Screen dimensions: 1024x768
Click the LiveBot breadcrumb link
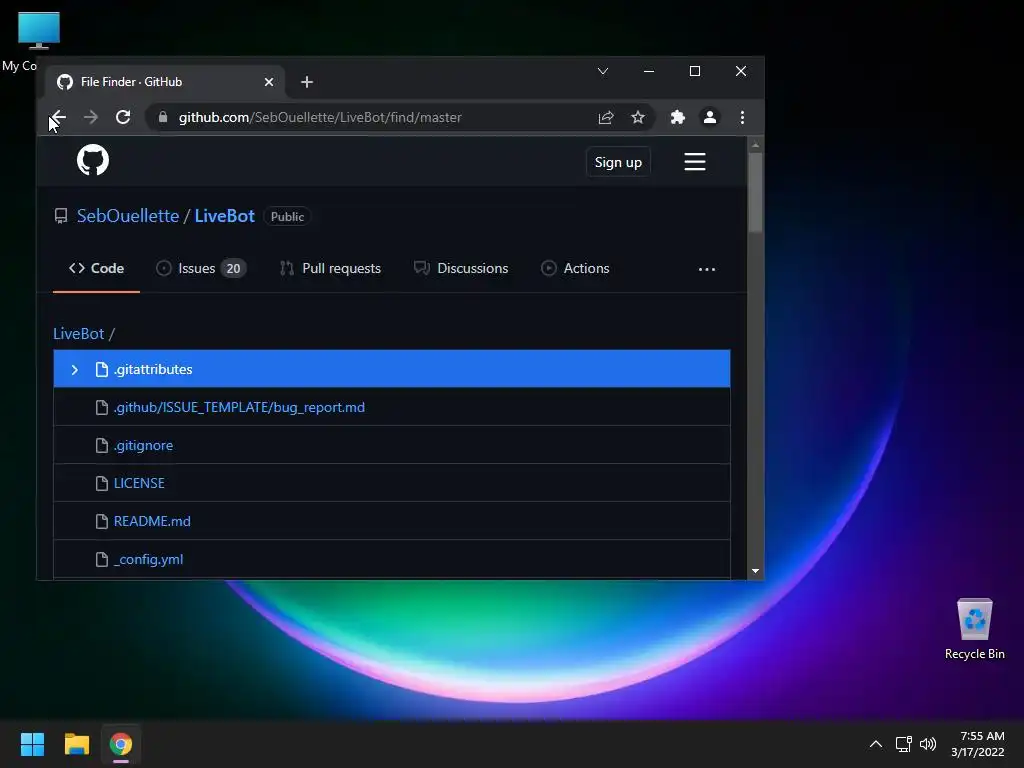coord(78,334)
